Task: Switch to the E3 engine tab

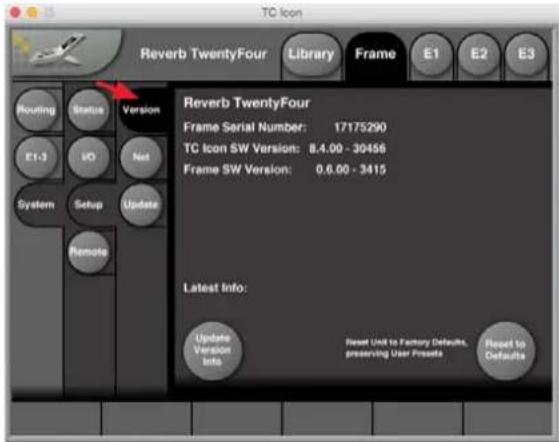Action: click(x=526, y=54)
